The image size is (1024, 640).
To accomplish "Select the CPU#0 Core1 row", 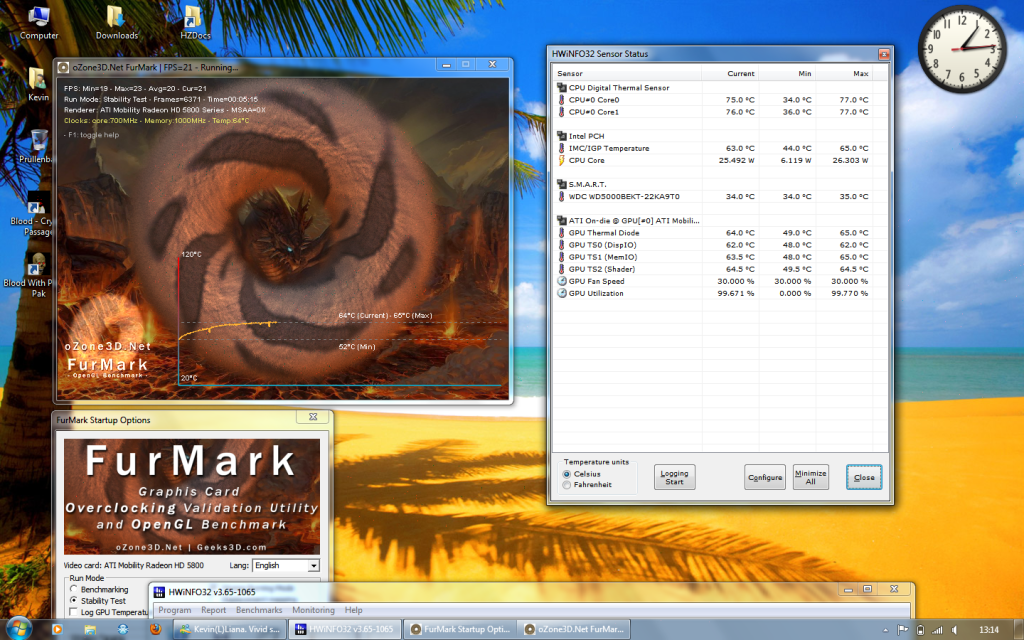I will coord(721,112).
